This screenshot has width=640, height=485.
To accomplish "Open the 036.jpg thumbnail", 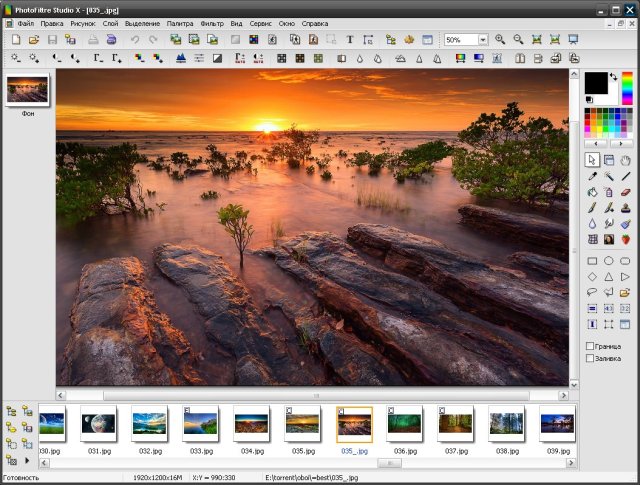I will [405, 424].
